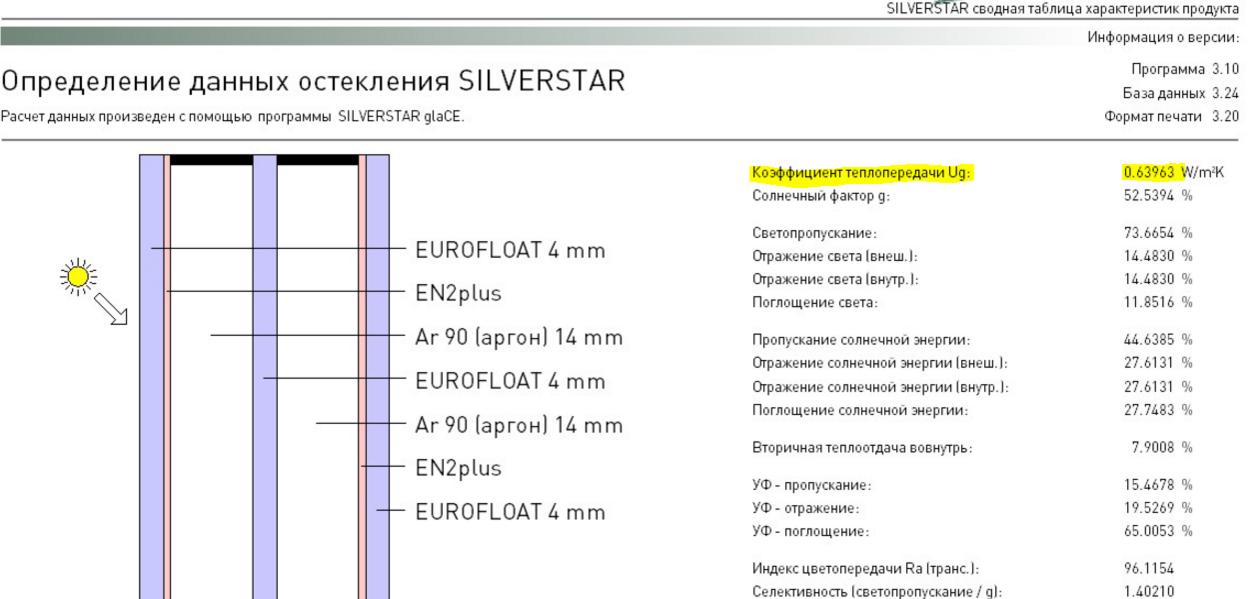Image resolution: width=1258 pixels, height=599 pixels.
Task: Click the first 'Ar 90 (аргон) 14 mm' label
Action: [518, 338]
